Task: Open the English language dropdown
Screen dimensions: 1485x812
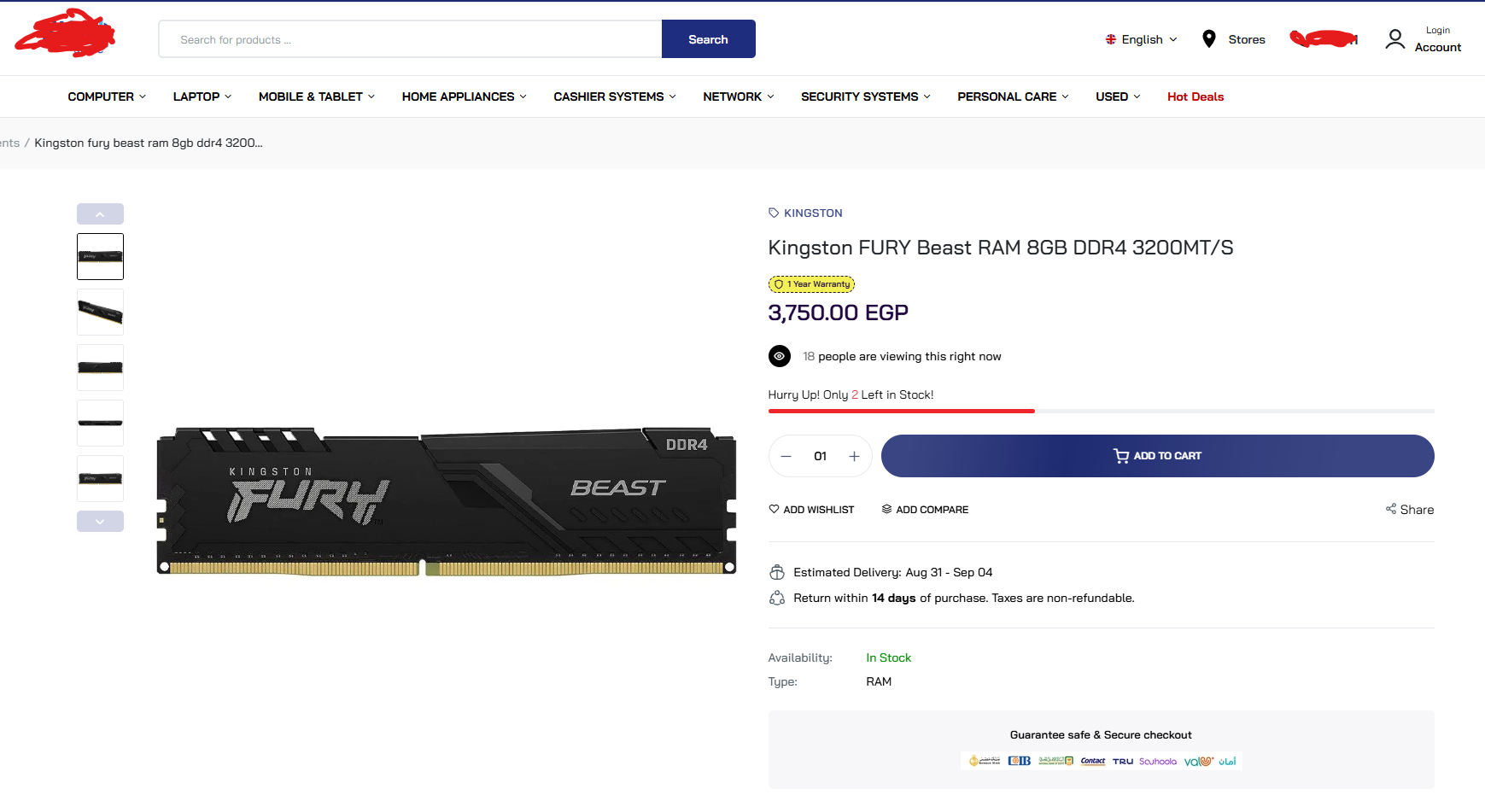Action: click(1142, 39)
